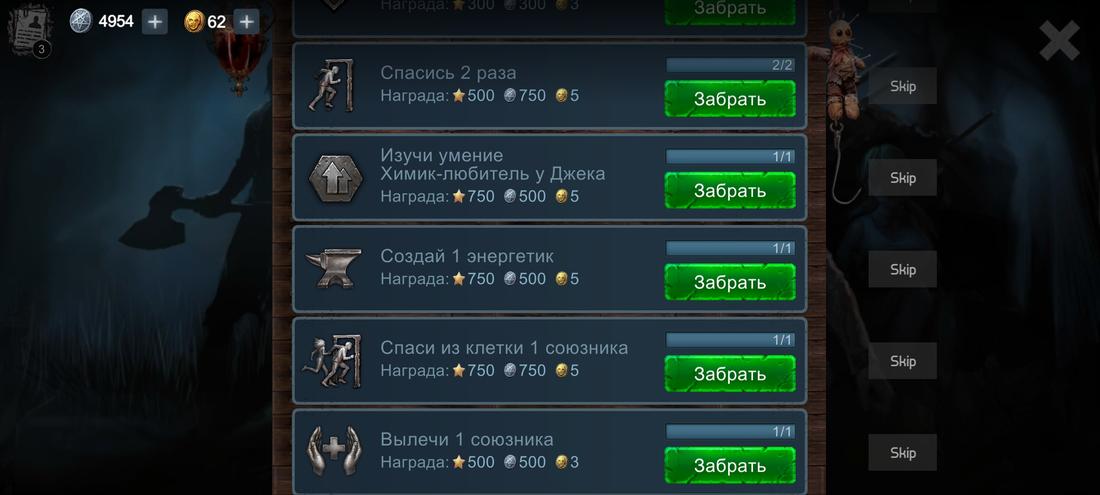The image size is (1100, 495).
Task: Claim reward for Создай 1 энергетик
Action: [x=730, y=282]
